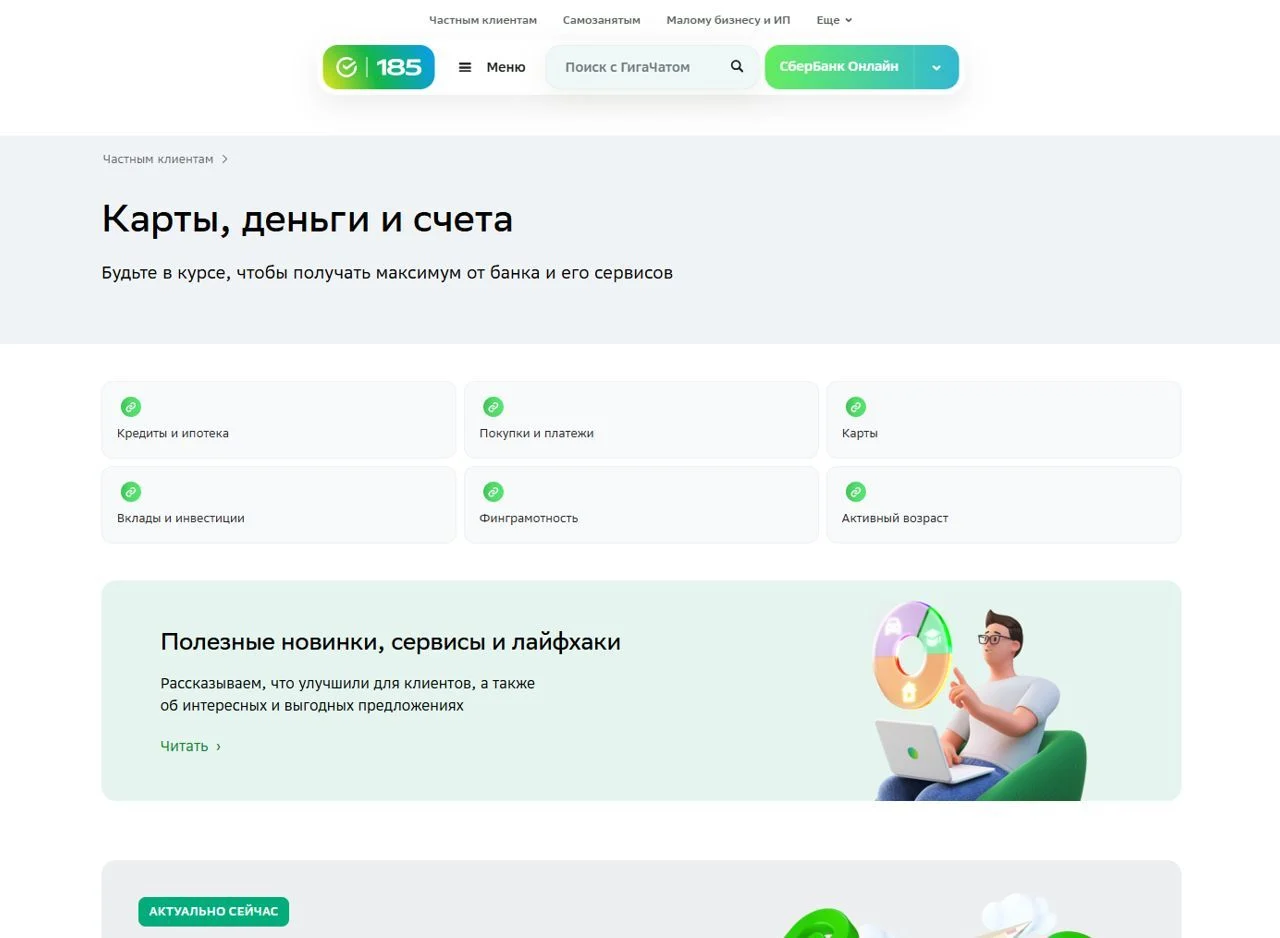Go to Частным клиентам breadcrumb link
The image size is (1280, 938).
(x=158, y=159)
